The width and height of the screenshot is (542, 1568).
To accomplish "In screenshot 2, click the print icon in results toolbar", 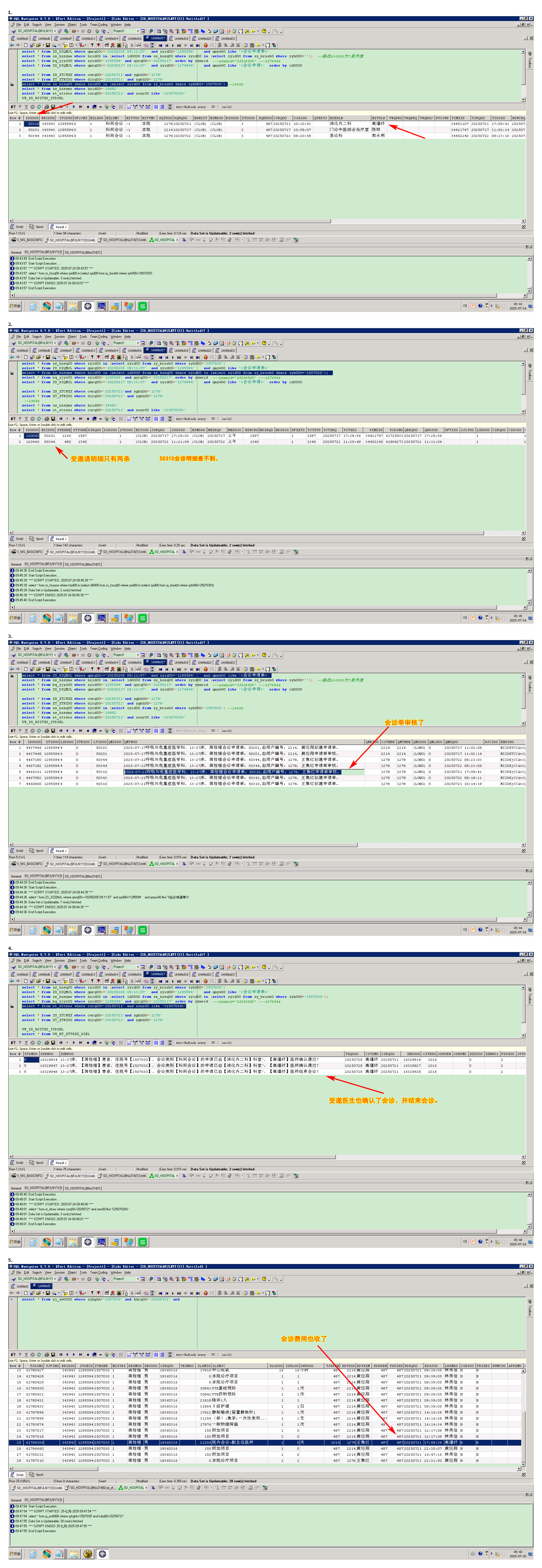I will point(46,419).
